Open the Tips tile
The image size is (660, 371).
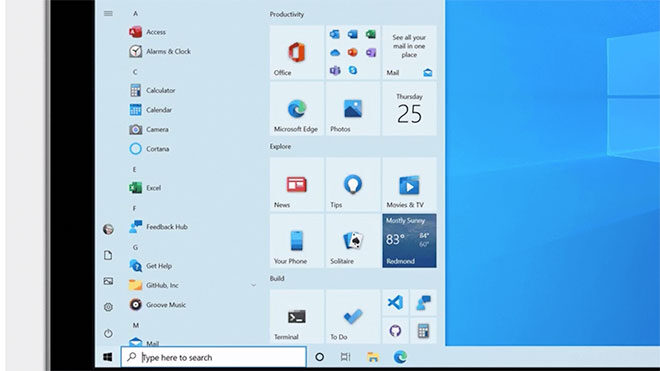click(353, 184)
